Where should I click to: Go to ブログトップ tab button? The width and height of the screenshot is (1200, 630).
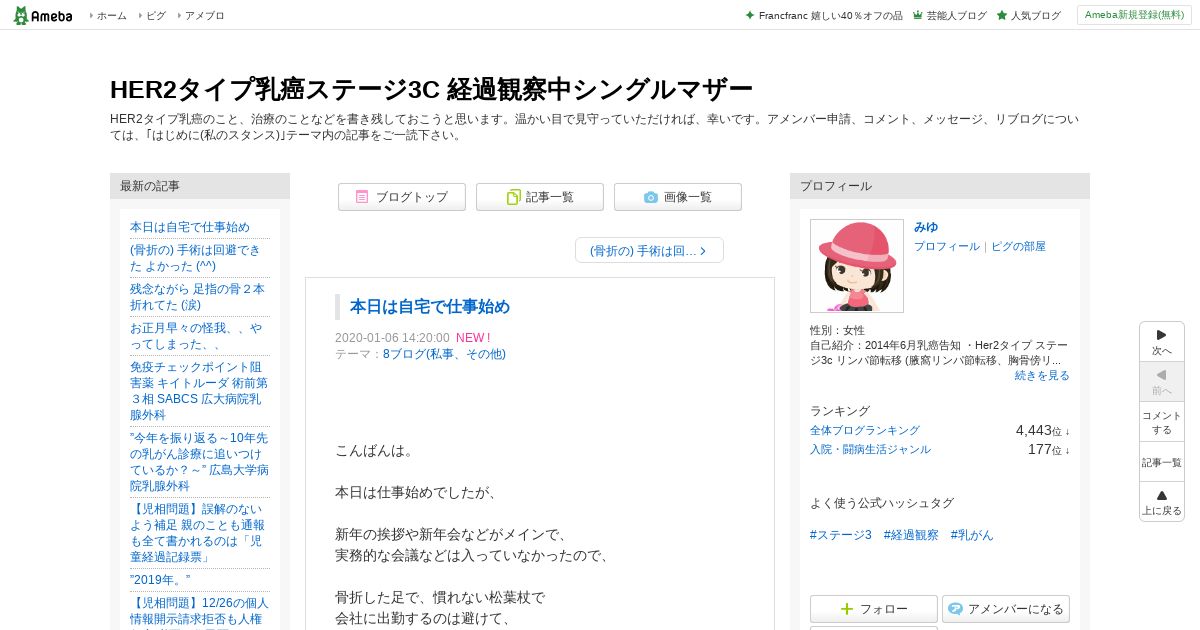tap(402, 197)
